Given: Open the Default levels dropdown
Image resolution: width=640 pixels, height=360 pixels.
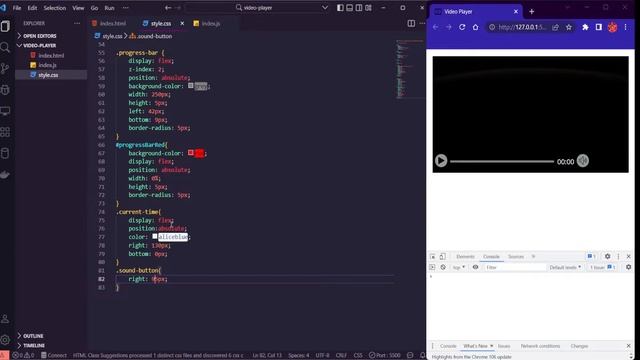Looking at the screenshot, I should 565,267.
